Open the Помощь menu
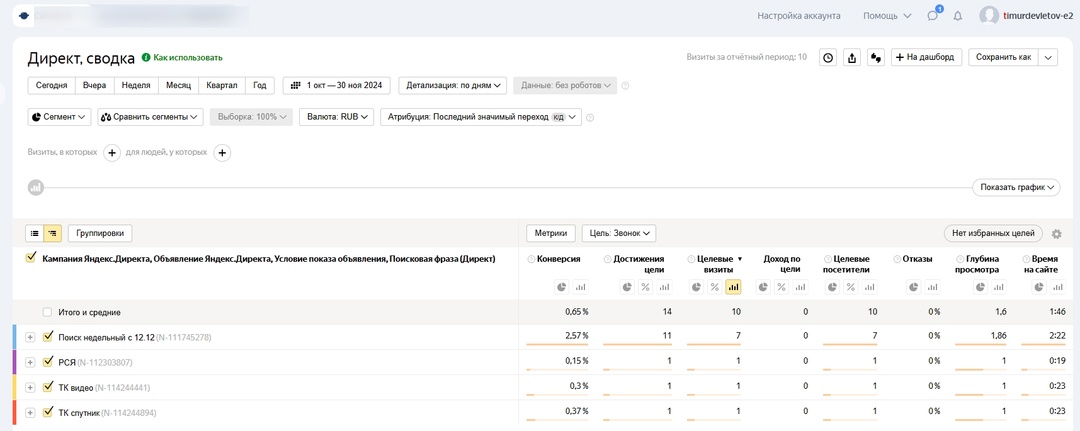The image size is (1080, 431). coord(887,16)
